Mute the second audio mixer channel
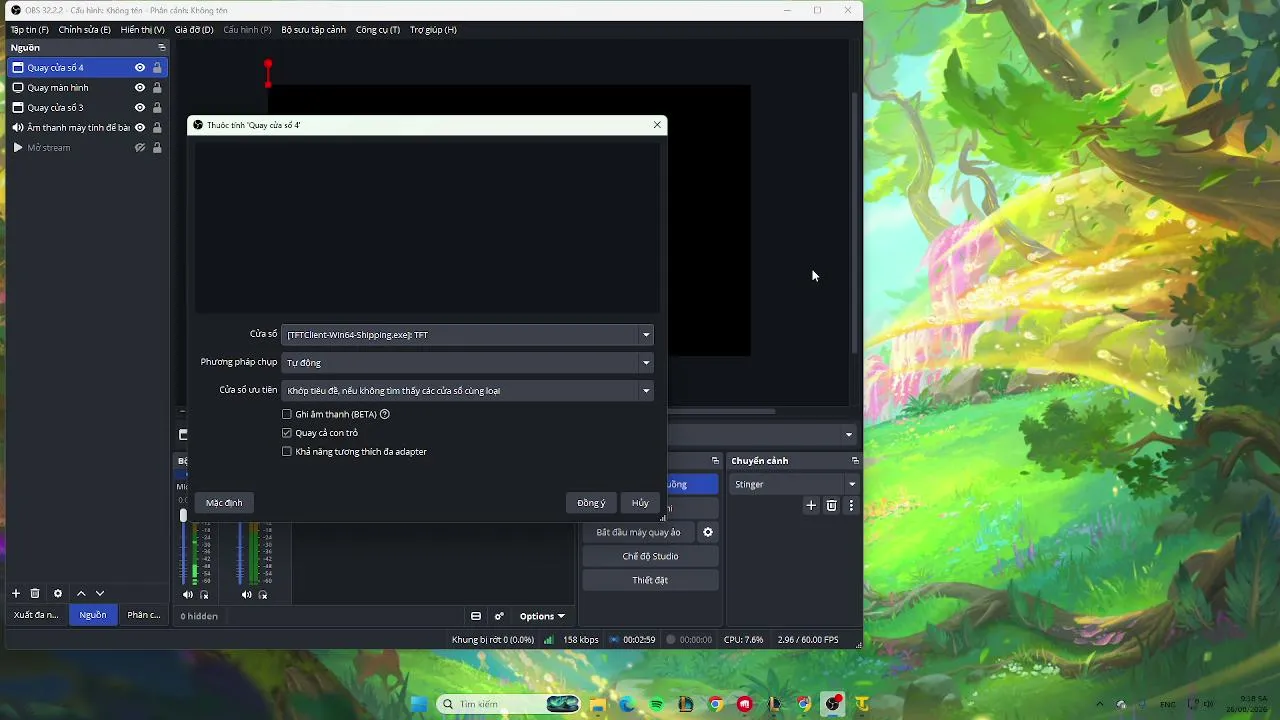This screenshot has width=1280, height=720. click(x=247, y=595)
